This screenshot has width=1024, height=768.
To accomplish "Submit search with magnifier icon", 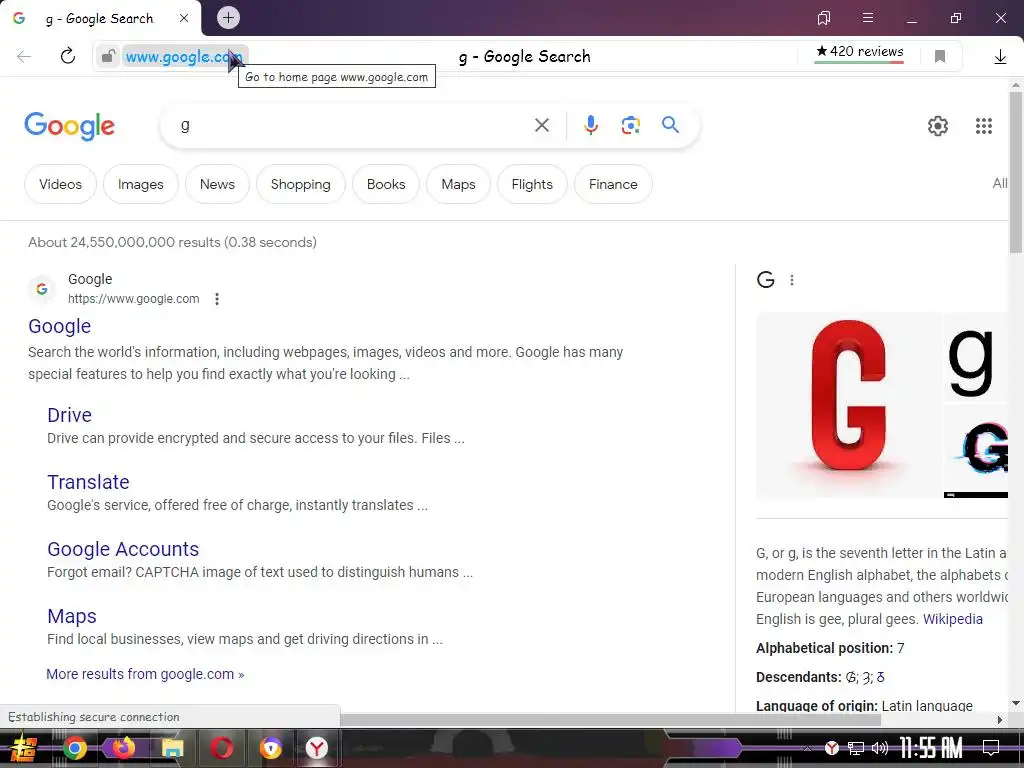I will [671, 125].
